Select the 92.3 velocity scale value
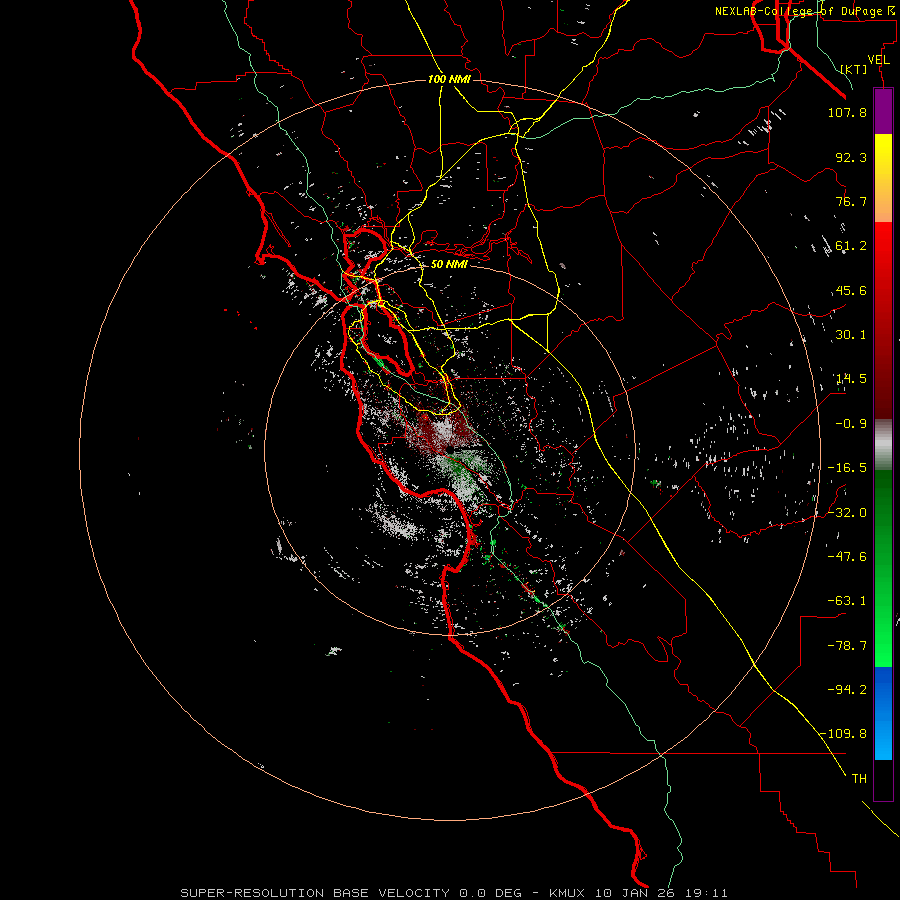 [851, 157]
